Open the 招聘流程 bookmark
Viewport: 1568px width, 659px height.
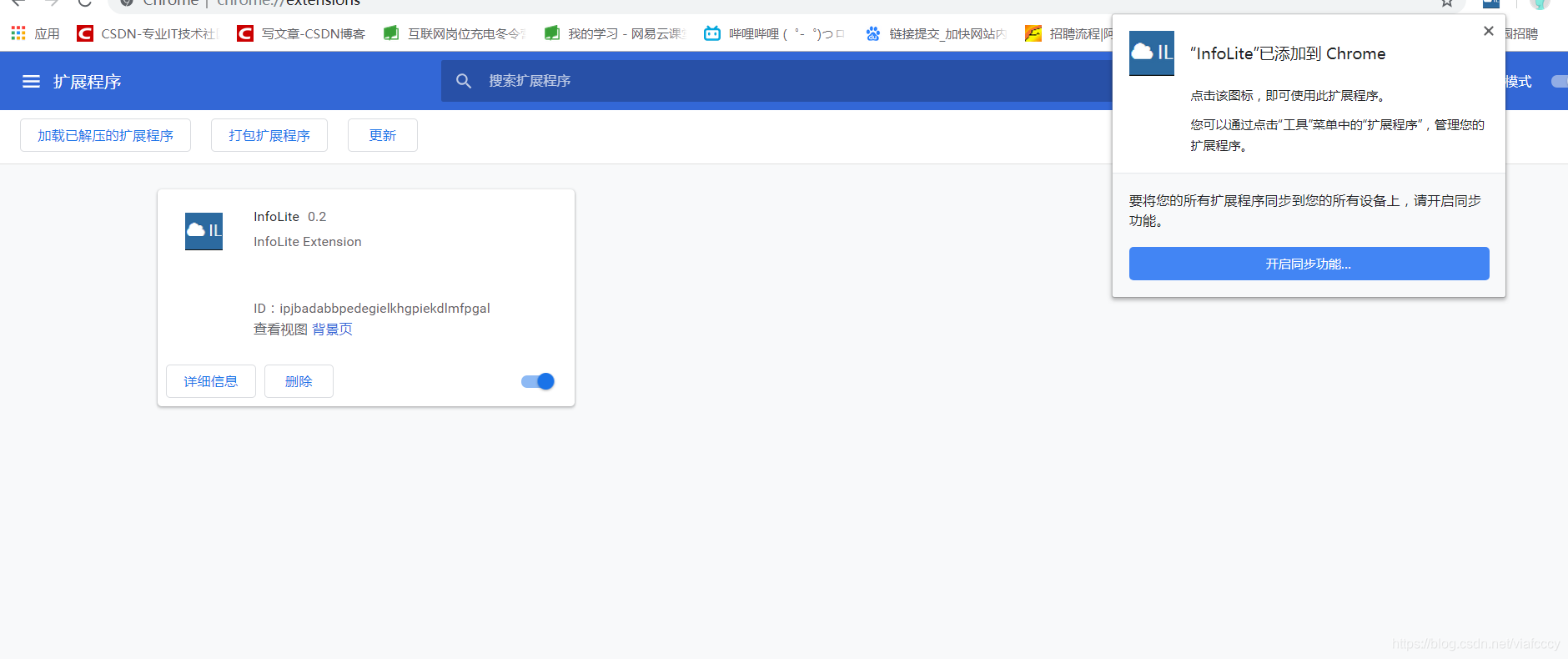1069,33
